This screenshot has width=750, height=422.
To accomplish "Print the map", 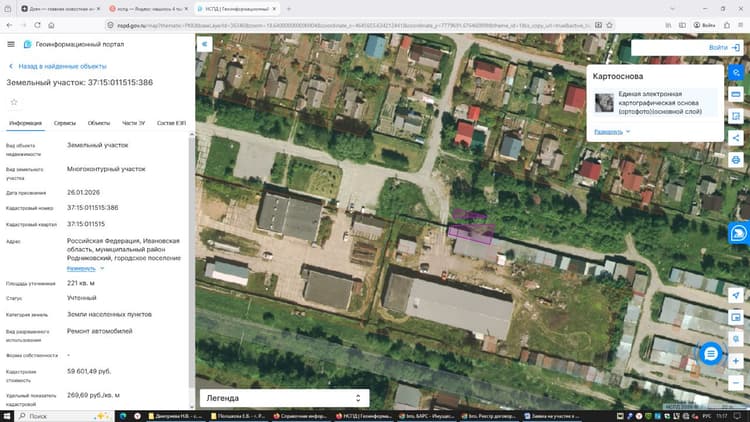I will pyautogui.click(x=736, y=160).
